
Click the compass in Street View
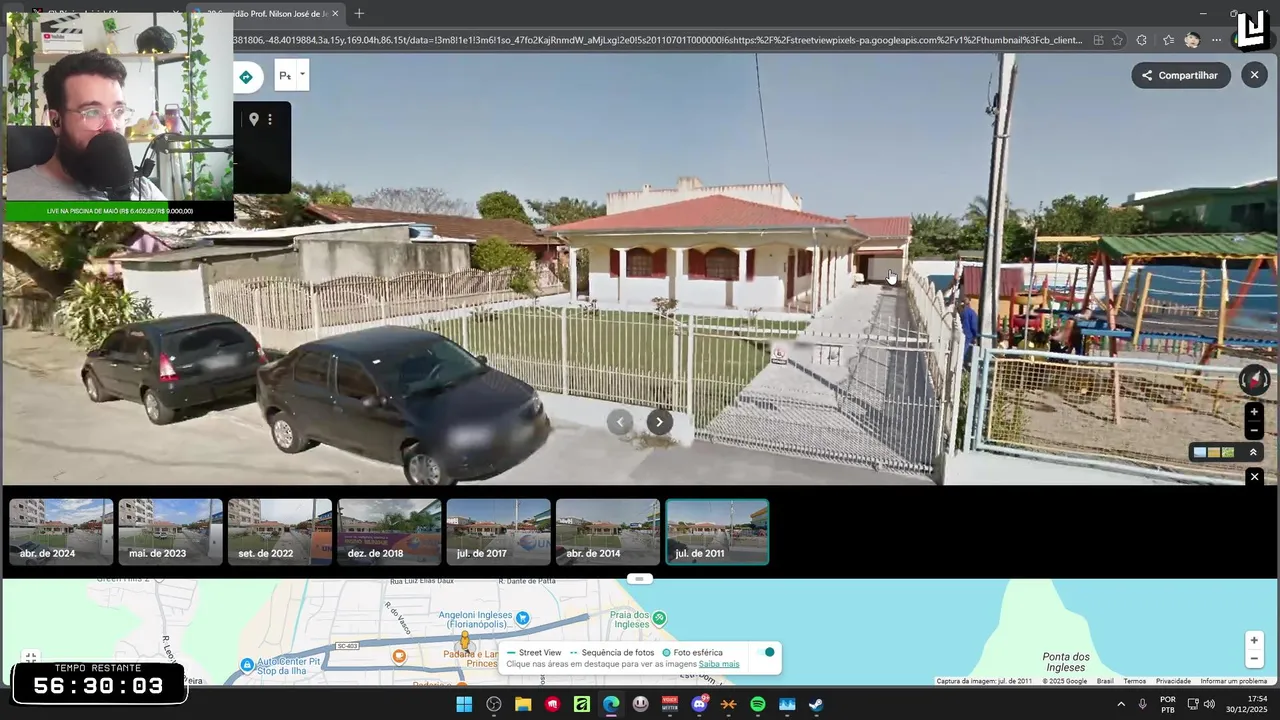click(1254, 379)
